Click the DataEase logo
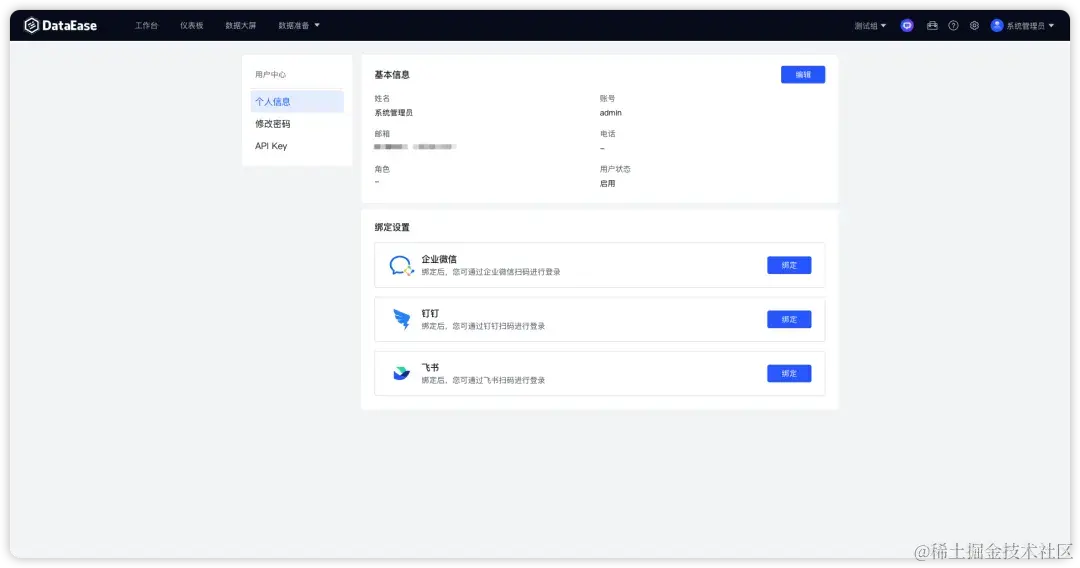Image resolution: width=1080 pixels, height=568 pixels. coord(61,25)
